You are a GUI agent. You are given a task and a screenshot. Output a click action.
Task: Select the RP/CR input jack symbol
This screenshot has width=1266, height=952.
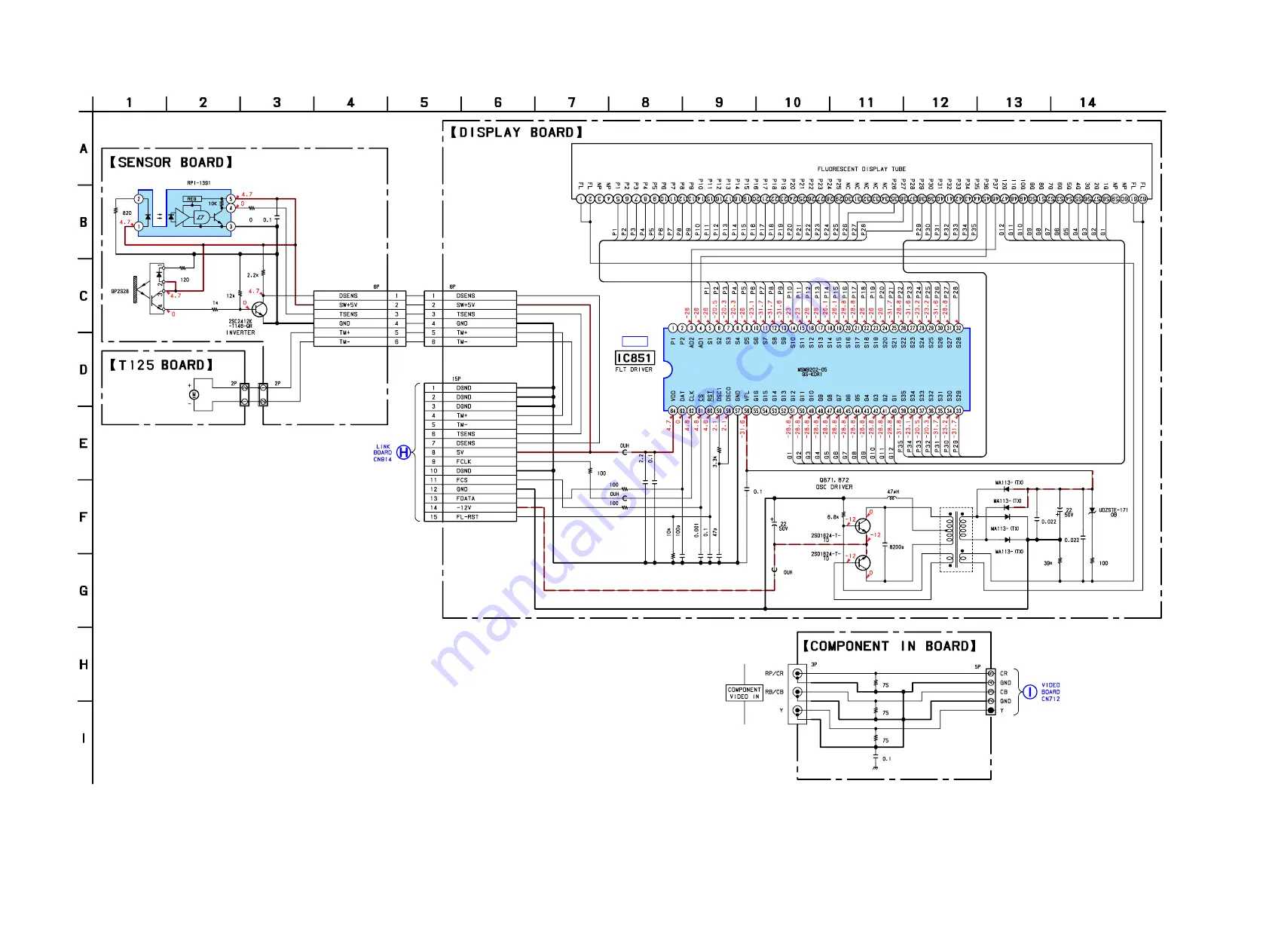pyautogui.click(x=797, y=673)
